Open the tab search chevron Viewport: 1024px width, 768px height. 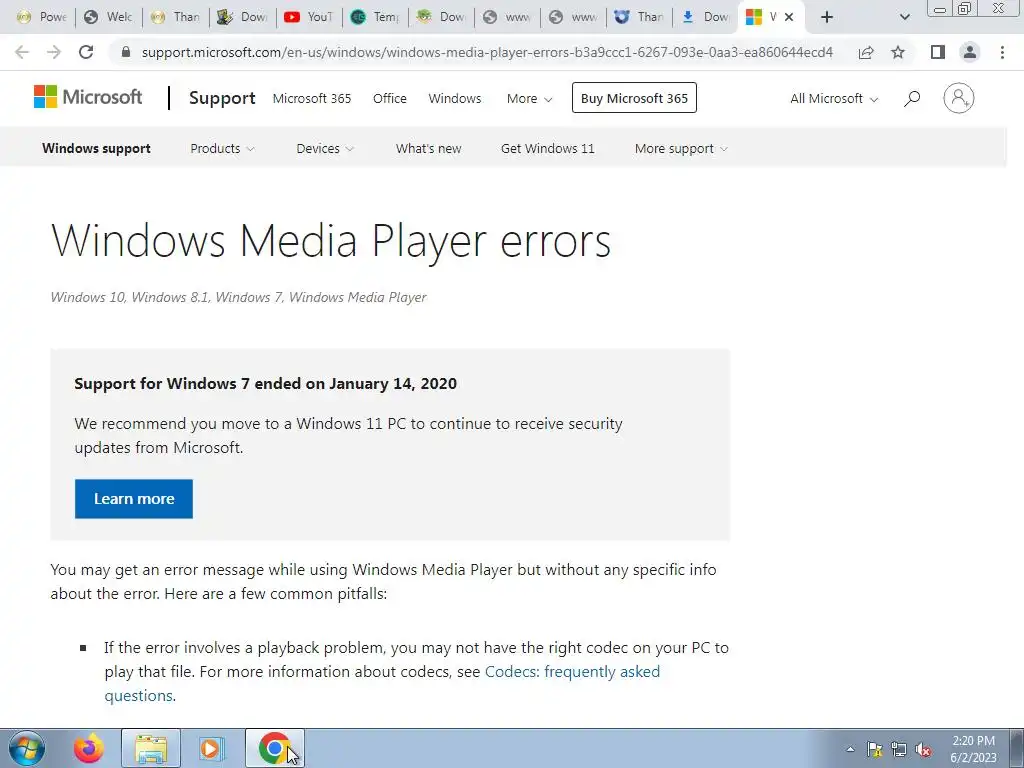(x=904, y=17)
